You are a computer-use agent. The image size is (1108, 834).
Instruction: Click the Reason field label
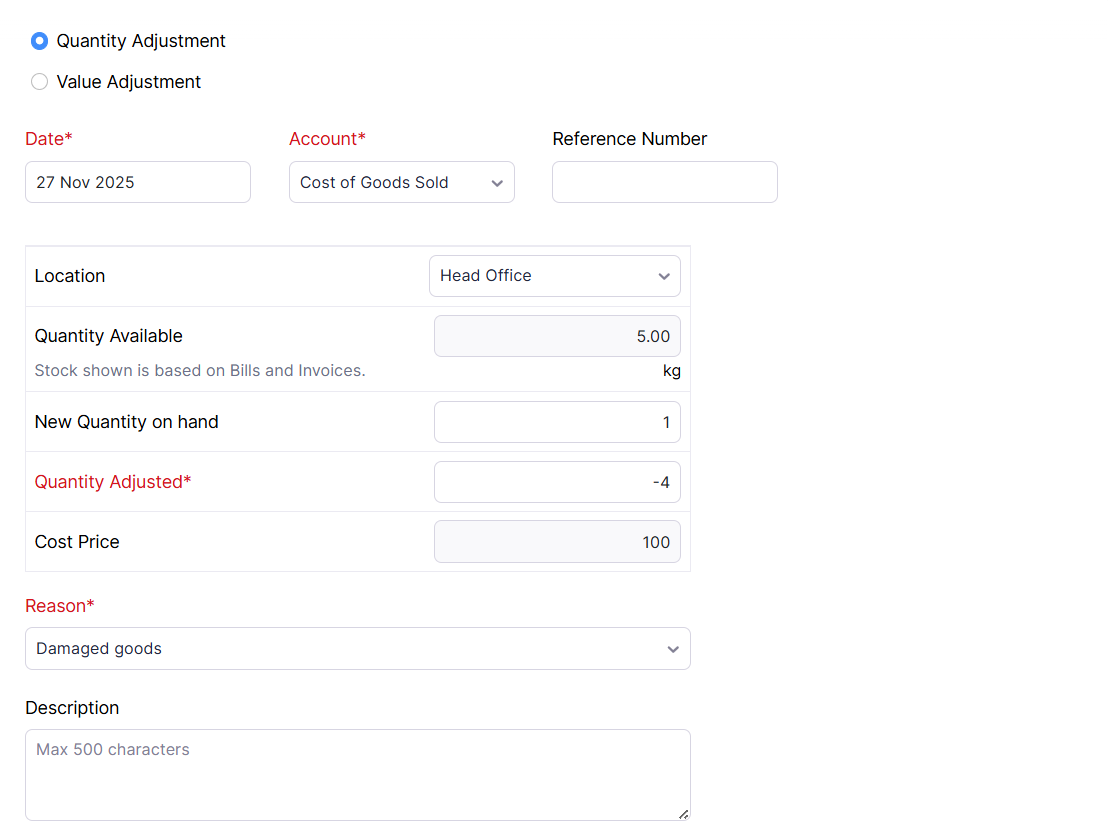pyautogui.click(x=60, y=606)
